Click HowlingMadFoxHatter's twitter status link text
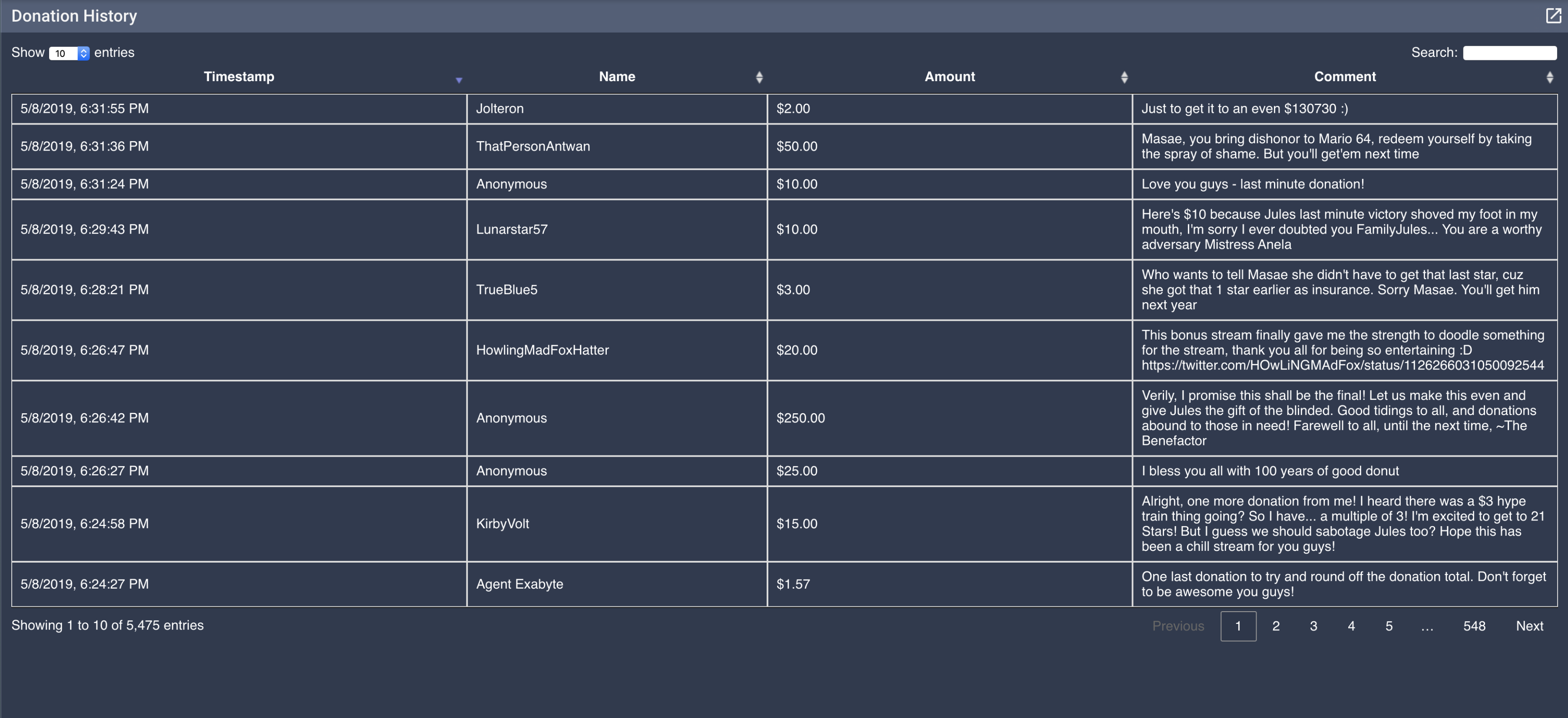The image size is (1568, 718). [1342, 365]
